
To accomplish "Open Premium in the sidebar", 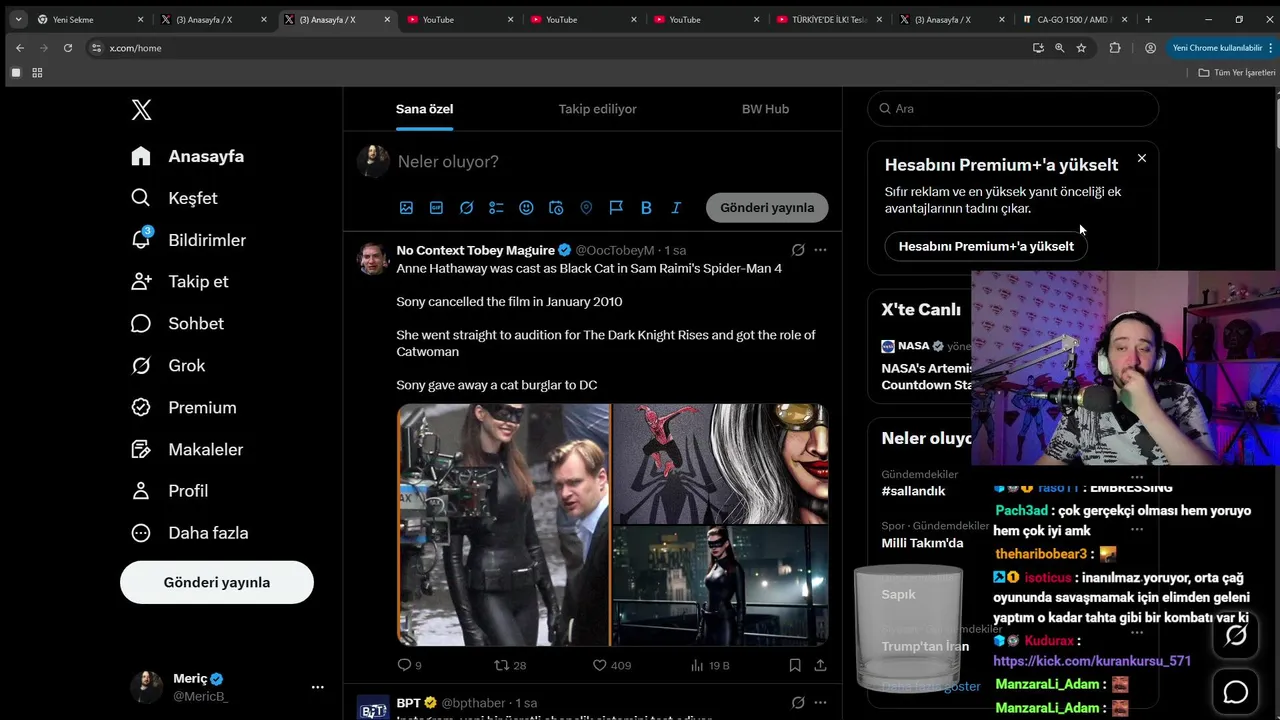I will (184, 408).
